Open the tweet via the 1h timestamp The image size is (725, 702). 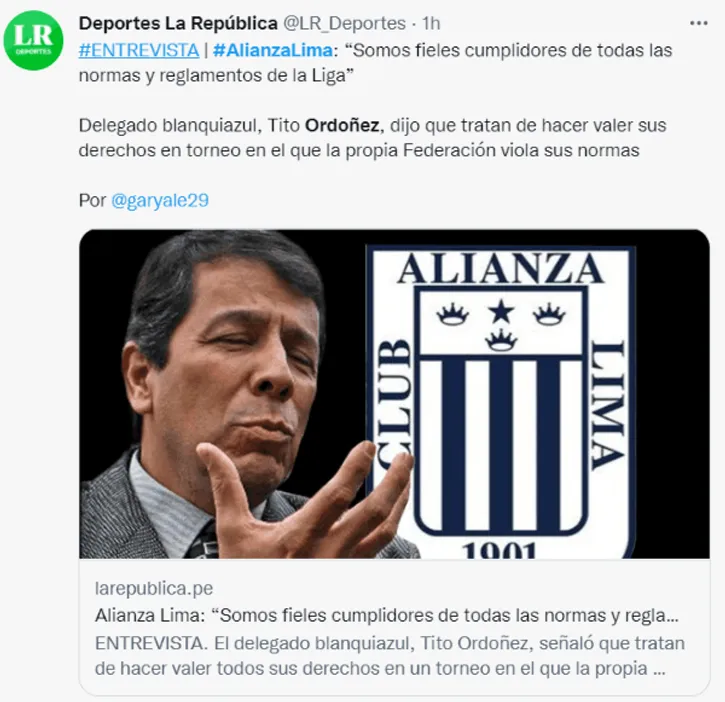[x=431, y=23]
